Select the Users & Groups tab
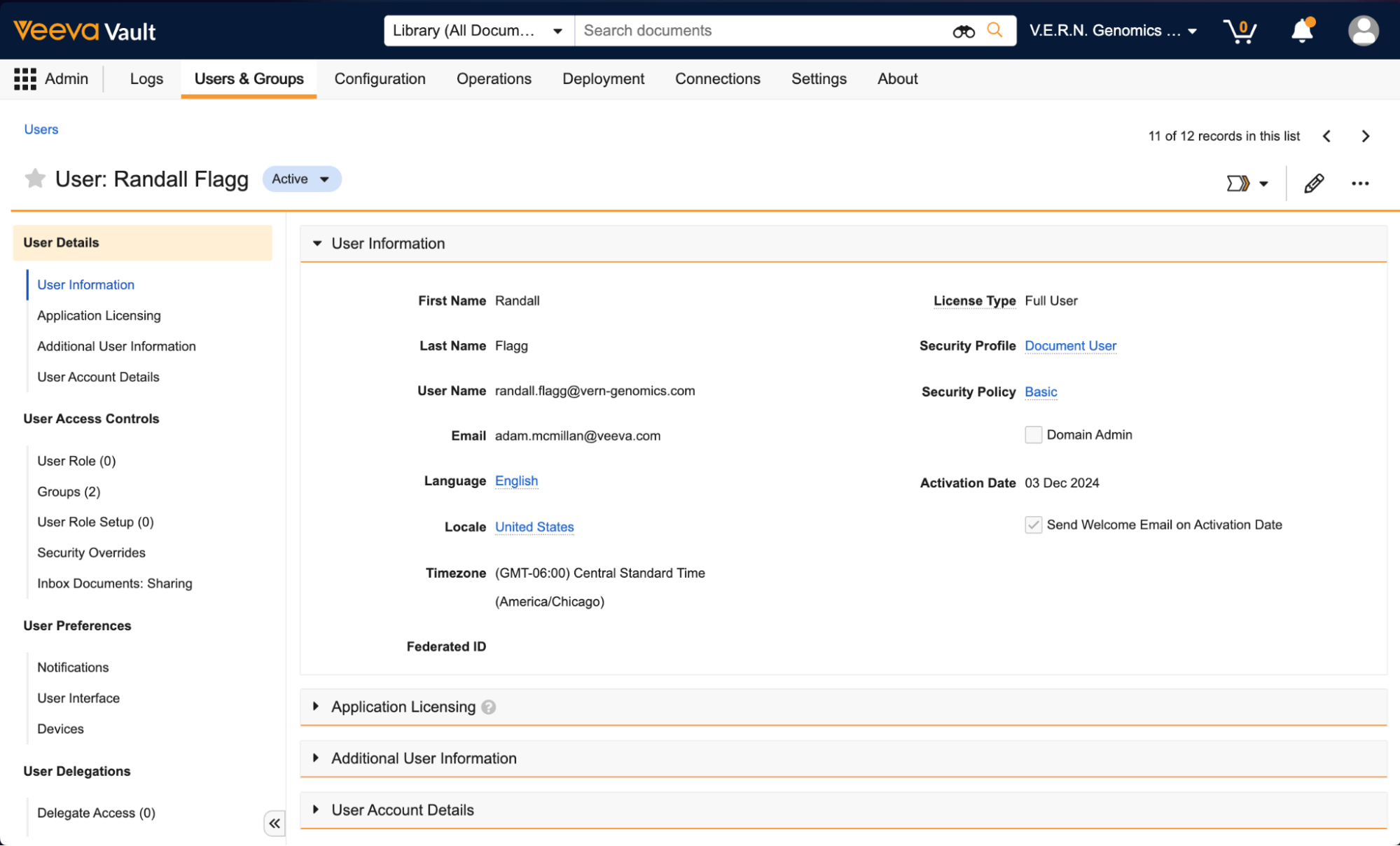 click(x=249, y=79)
